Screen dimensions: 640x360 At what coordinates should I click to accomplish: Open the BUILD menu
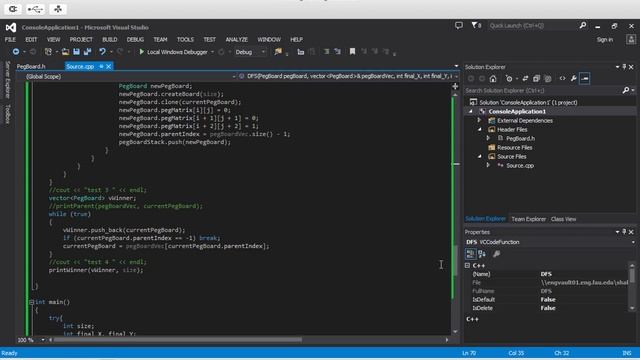[x=109, y=40]
